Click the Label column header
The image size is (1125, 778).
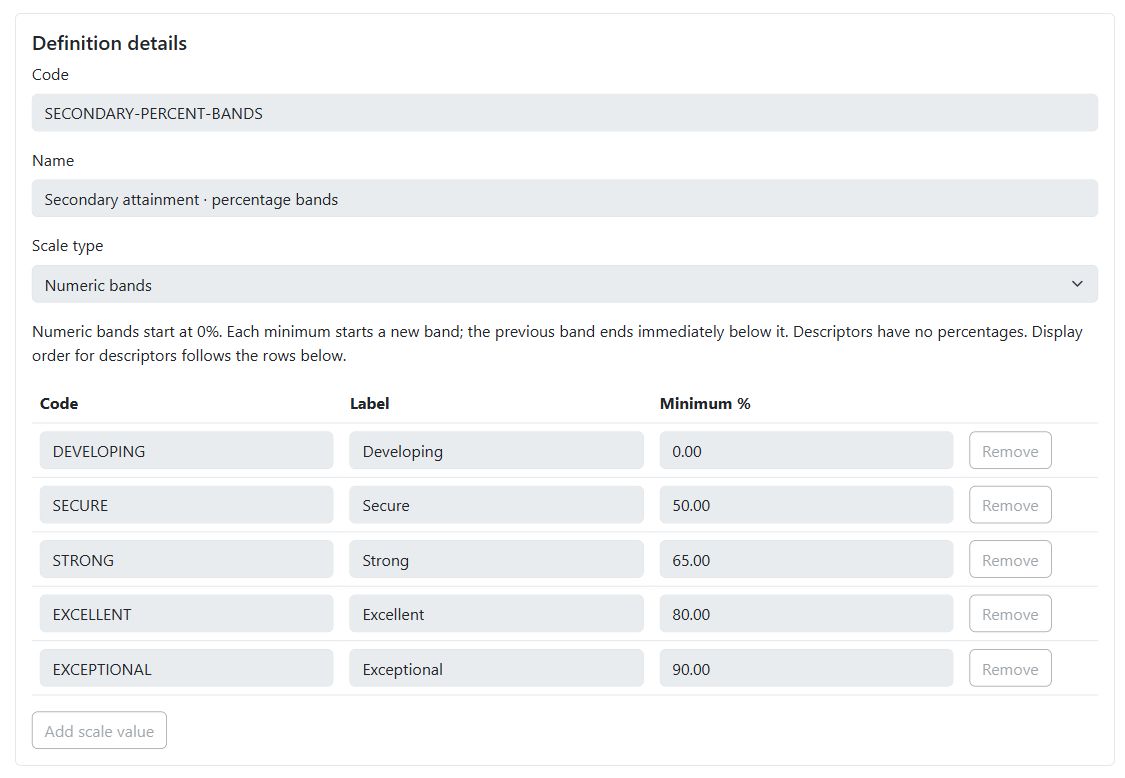coord(369,403)
